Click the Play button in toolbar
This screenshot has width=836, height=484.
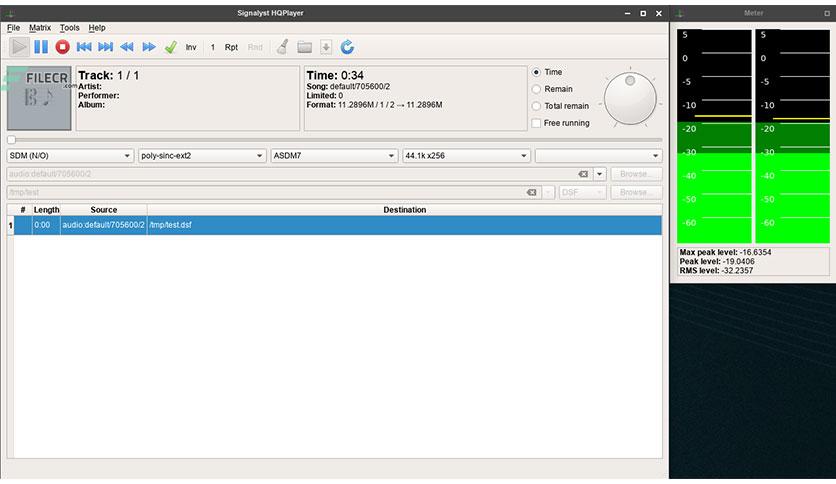pyautogui.click(x=19, y=47)
